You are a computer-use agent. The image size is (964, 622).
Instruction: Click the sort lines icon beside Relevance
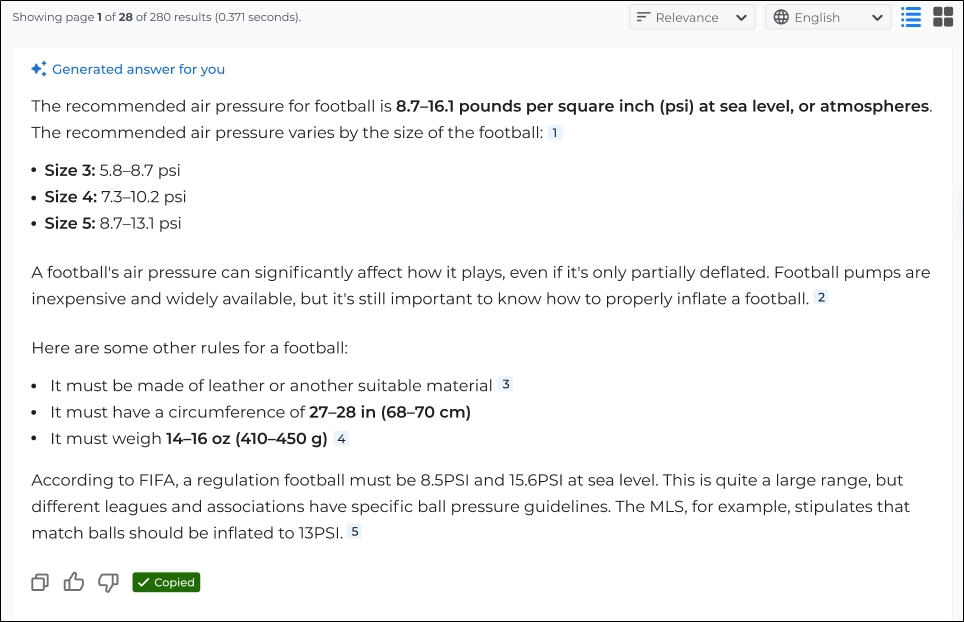coord(644,17)
